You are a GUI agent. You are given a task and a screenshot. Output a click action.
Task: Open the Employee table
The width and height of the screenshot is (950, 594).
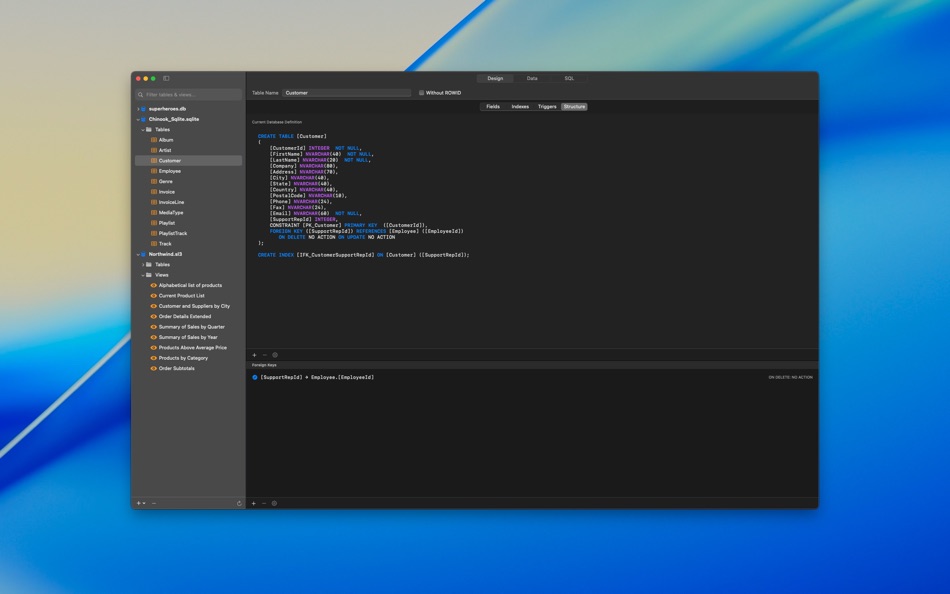click(x=170, y=170)
